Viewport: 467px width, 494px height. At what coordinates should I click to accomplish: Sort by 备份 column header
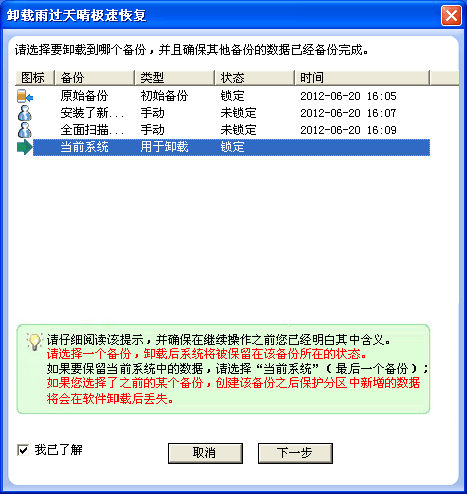(95, 78)
